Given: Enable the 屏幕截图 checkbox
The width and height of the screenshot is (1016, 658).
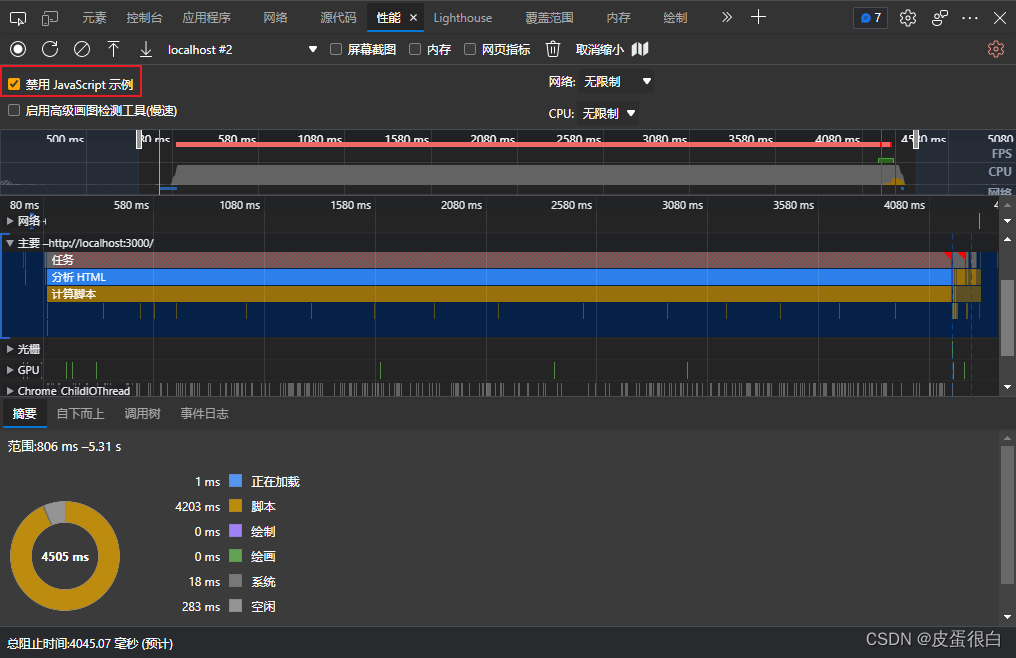Looking at the screenshot, I should coord(336,50).
